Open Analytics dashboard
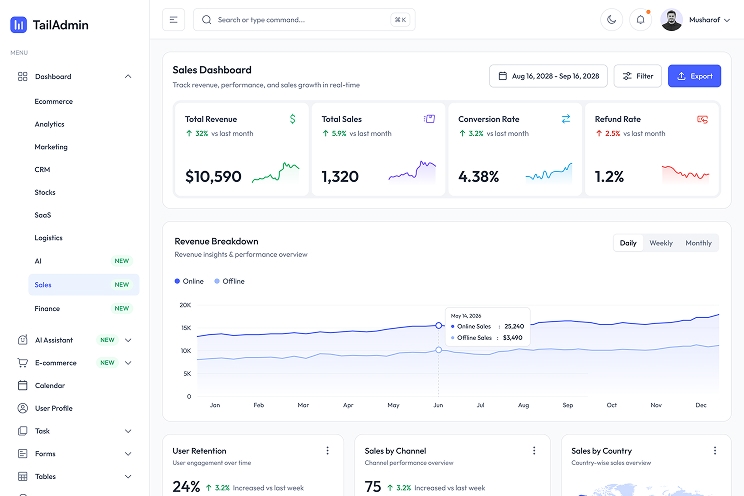This screenshot has width=744, height=496. (x=49, y=124)
